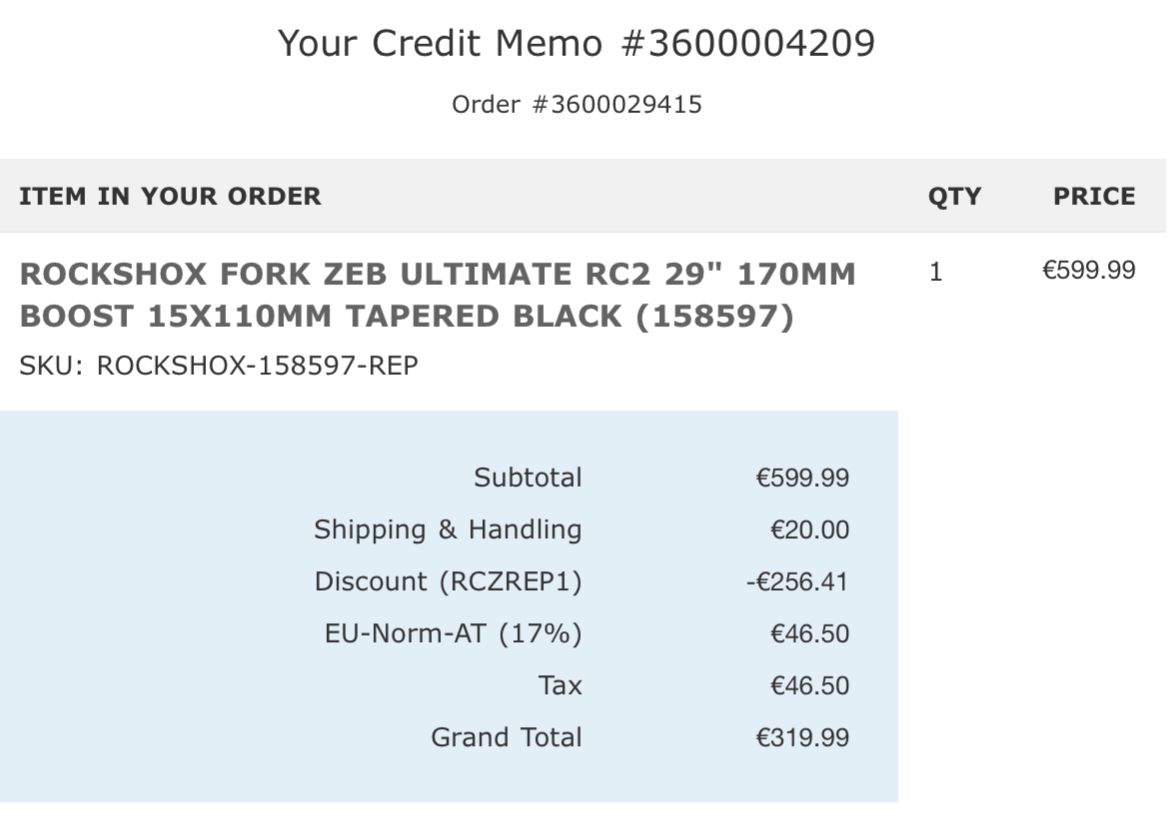Select the €319.99 grand total amount
This screenshot has width=1172, height=816.
tap(802, 738)
